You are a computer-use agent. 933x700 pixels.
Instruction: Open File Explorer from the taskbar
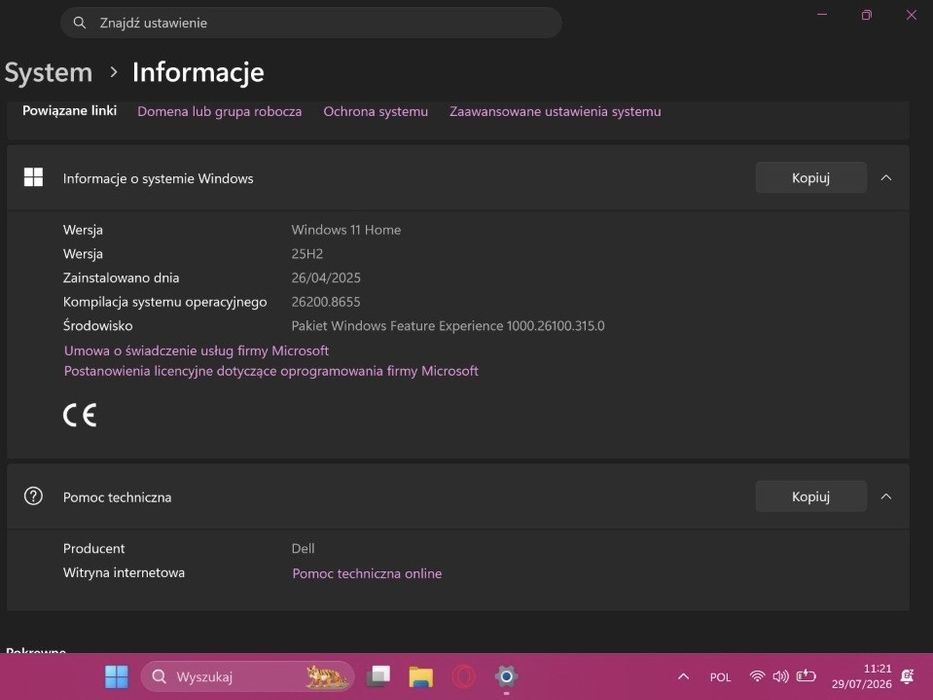pos(421,677)
